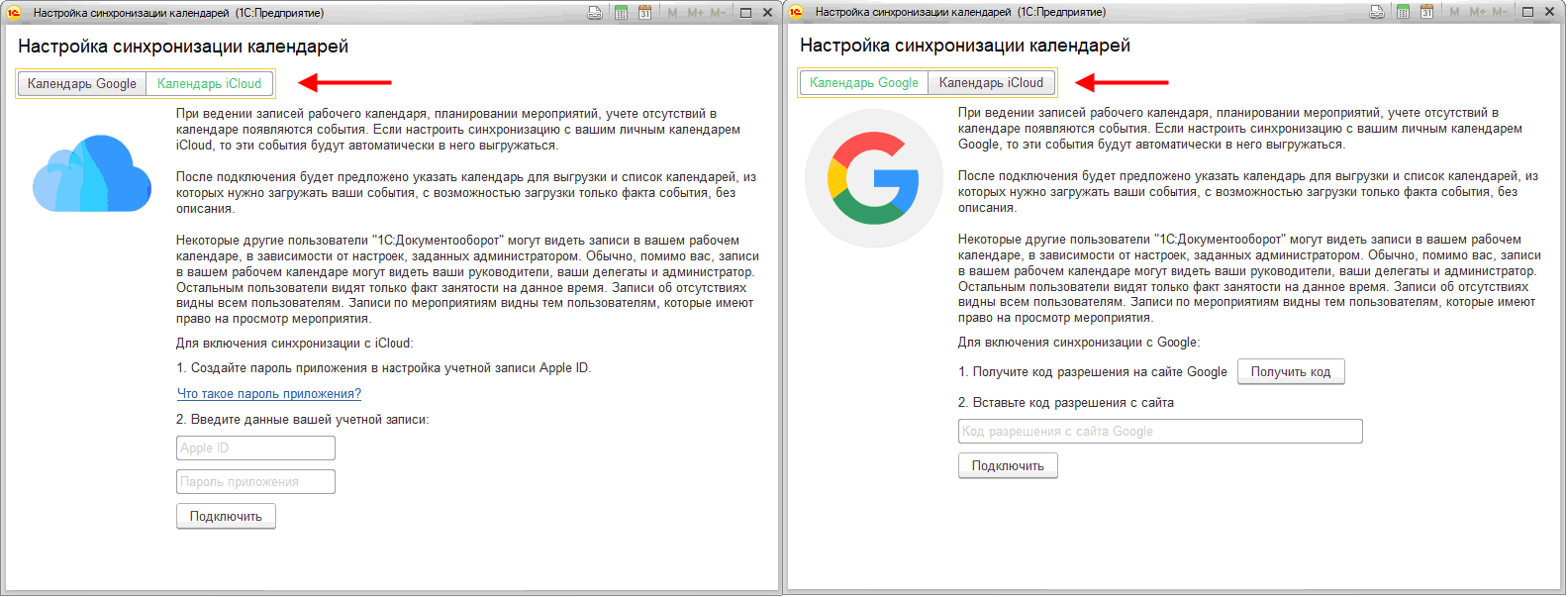Close the left settings window

[767, 13]
